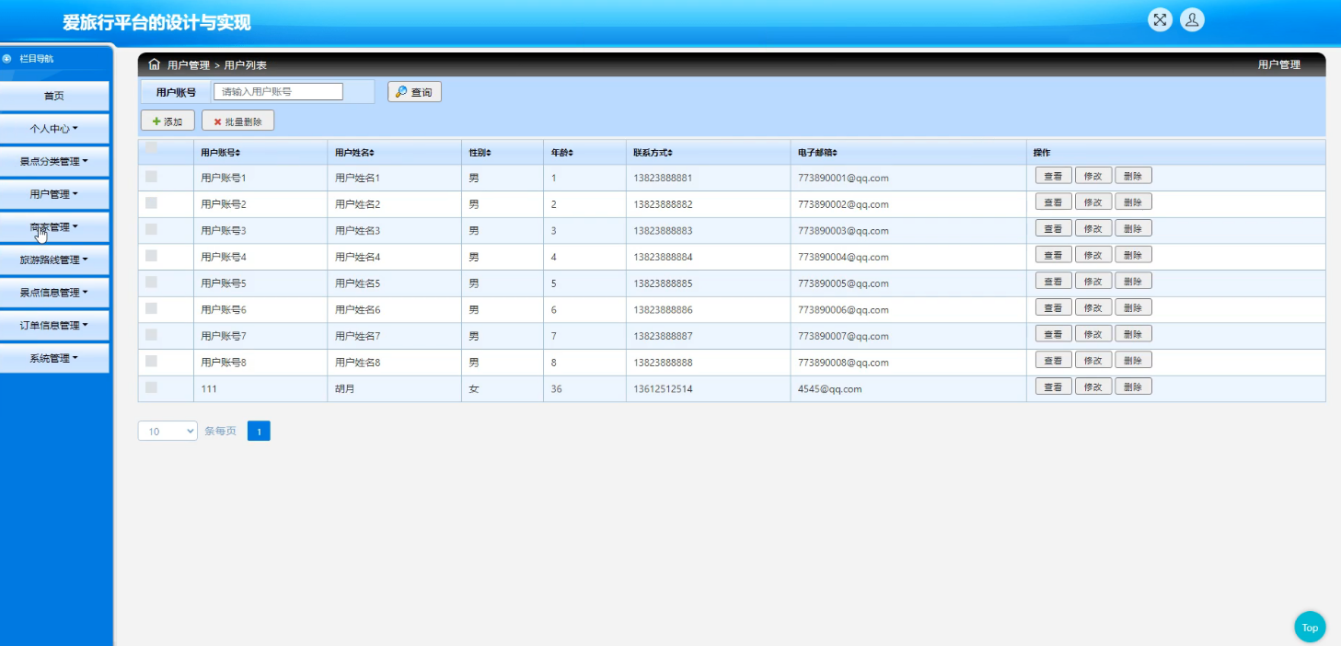Screen dimensions: 1341x646
Task: Expand the 系统管理 sidebar menu
Action: coord(54,358)
